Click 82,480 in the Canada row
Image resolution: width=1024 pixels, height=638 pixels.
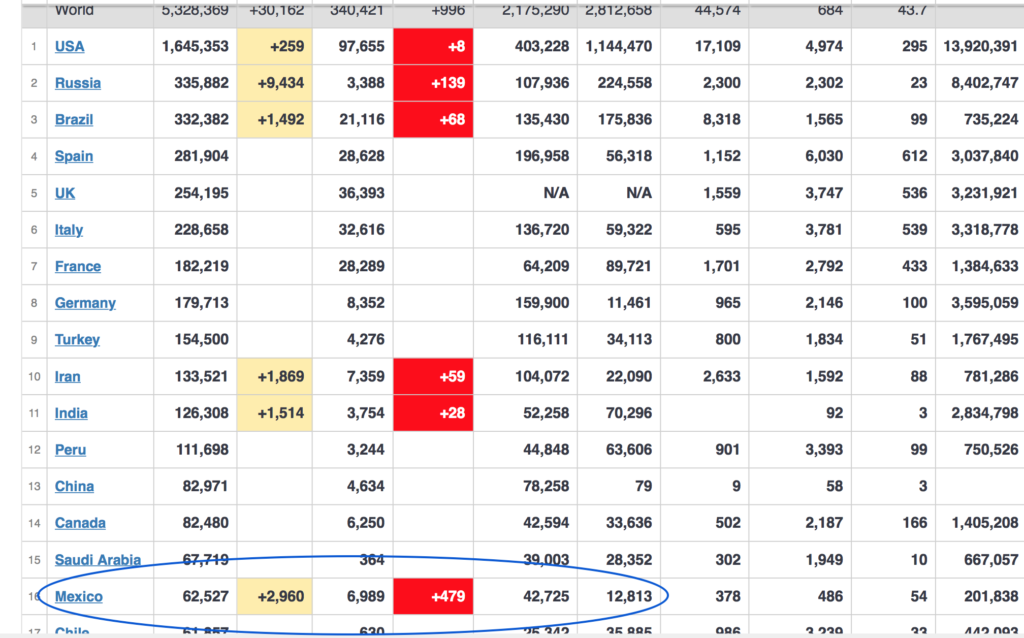(x=205, y=523)
